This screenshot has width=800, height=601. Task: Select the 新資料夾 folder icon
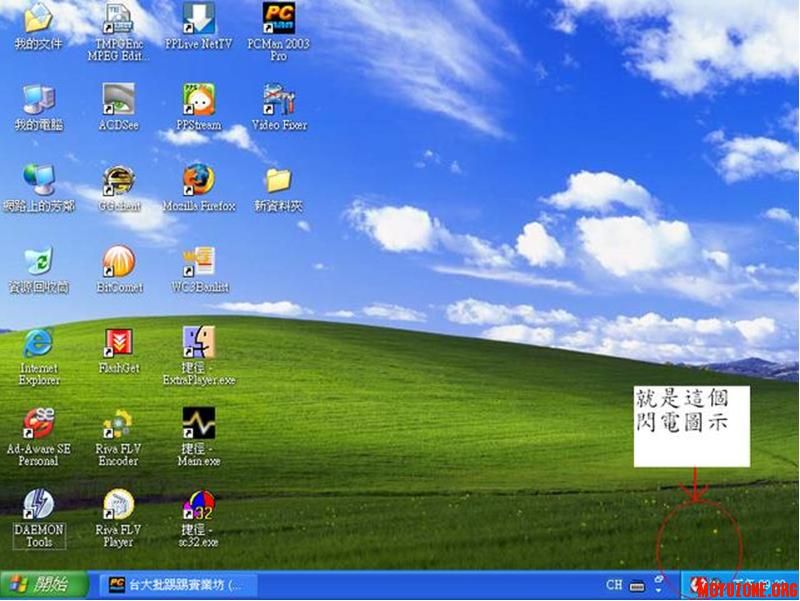(279, 181)
